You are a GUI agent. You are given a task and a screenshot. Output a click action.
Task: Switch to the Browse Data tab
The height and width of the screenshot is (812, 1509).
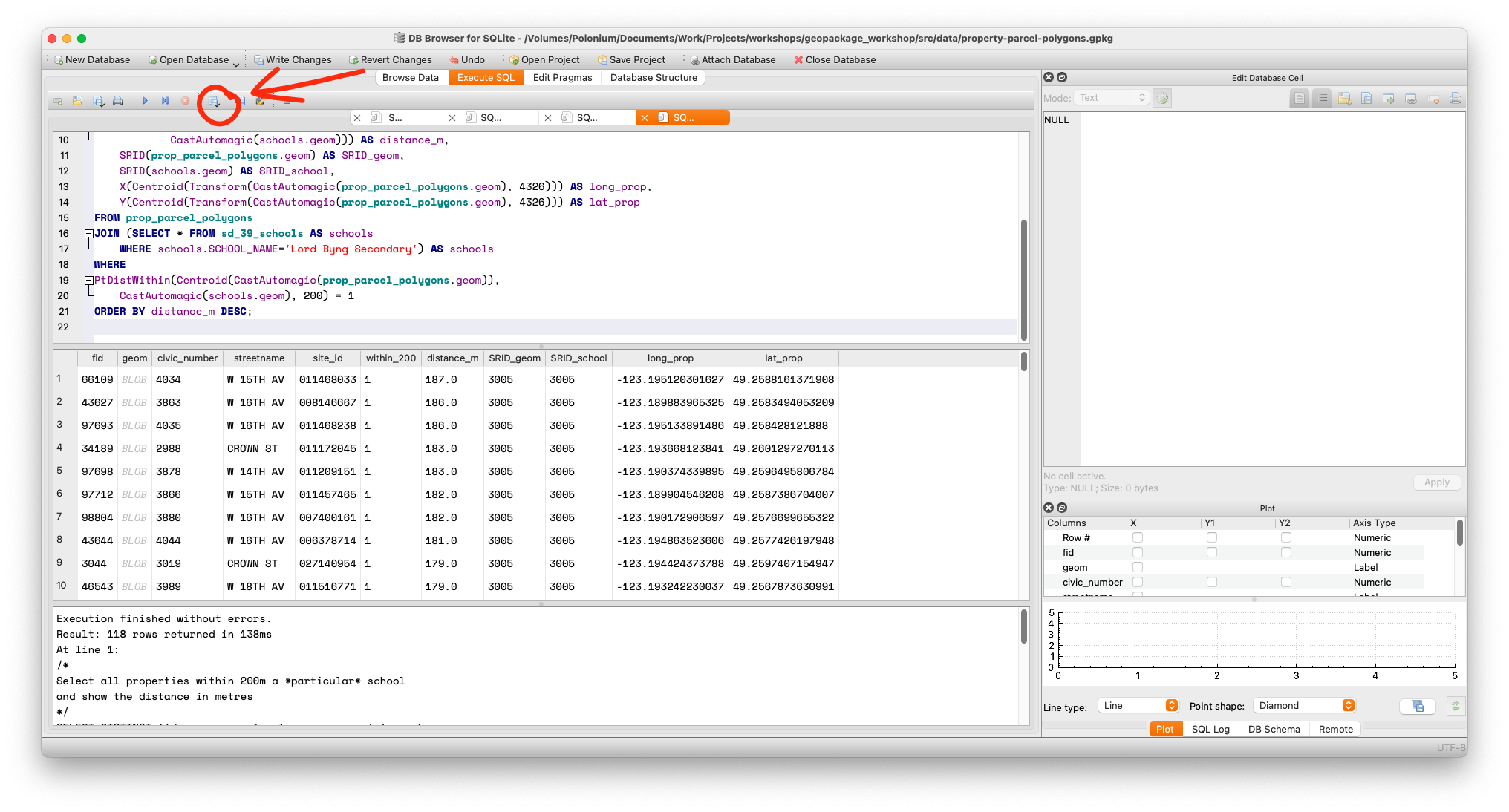[411, 77]
